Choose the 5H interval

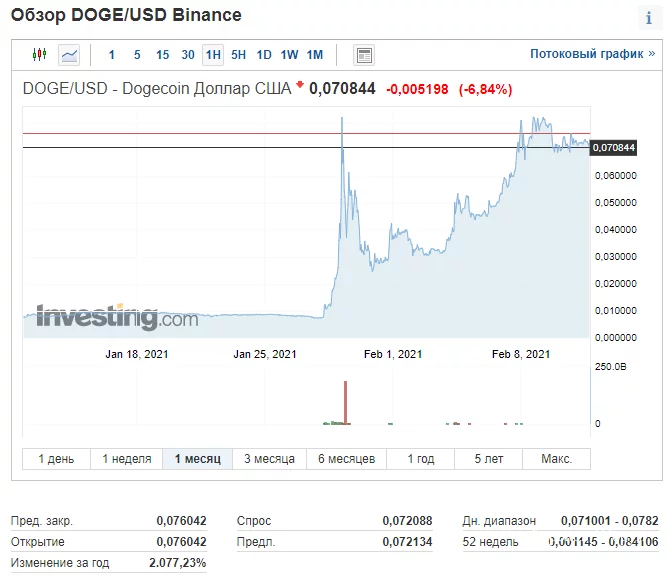[238, 55]
